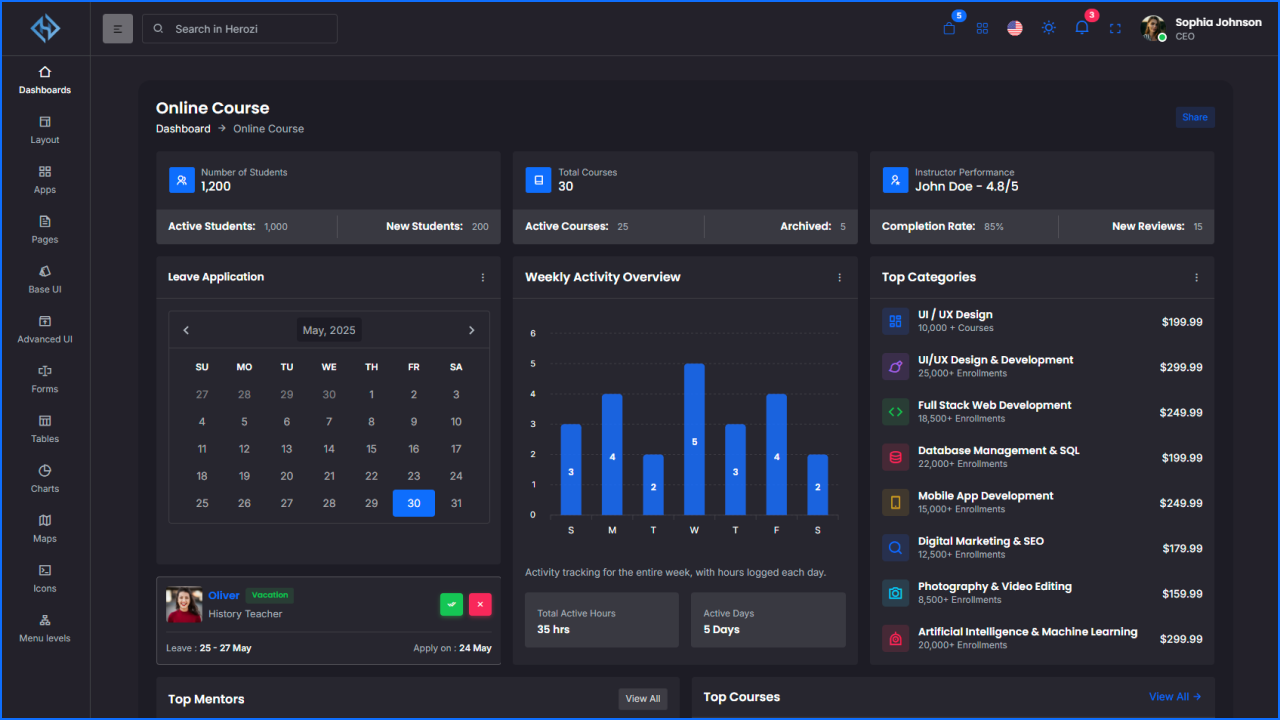Go to next month in the calendar
The image size is (1280, 720).
pyautogui.click(x=471, y=329)
